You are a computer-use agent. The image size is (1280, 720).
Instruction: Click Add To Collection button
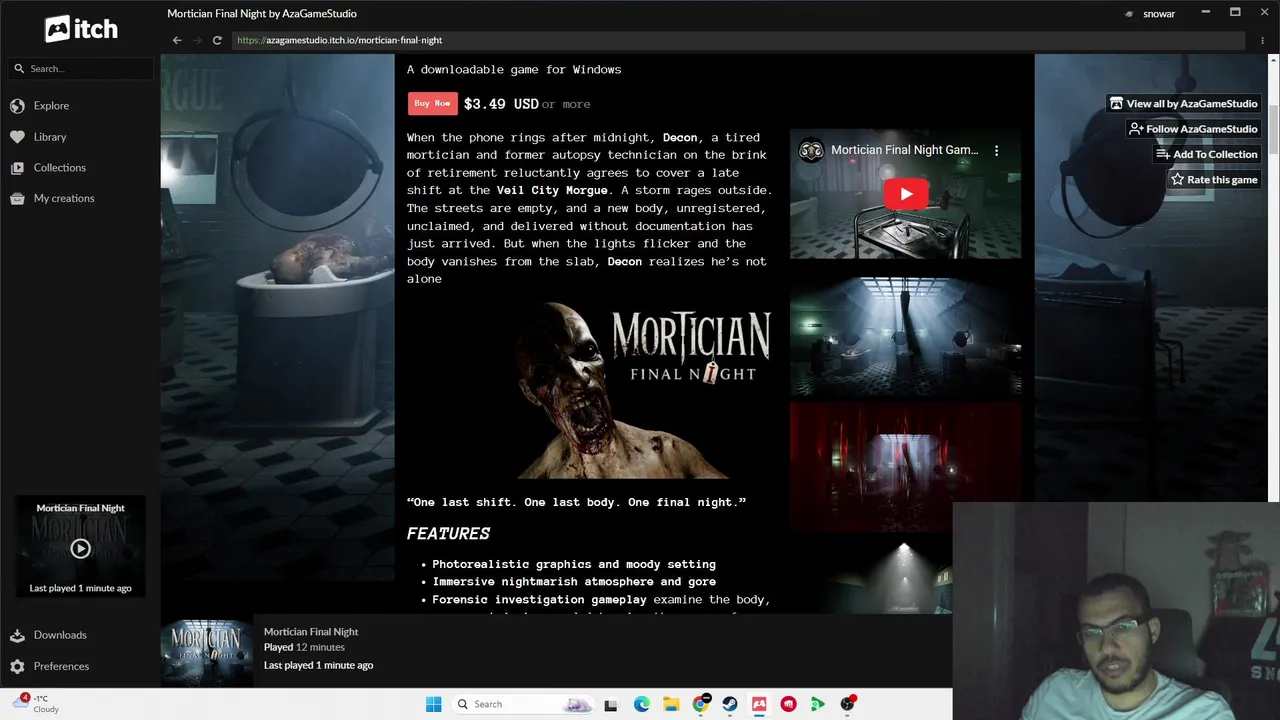[x=1207, y=154]
